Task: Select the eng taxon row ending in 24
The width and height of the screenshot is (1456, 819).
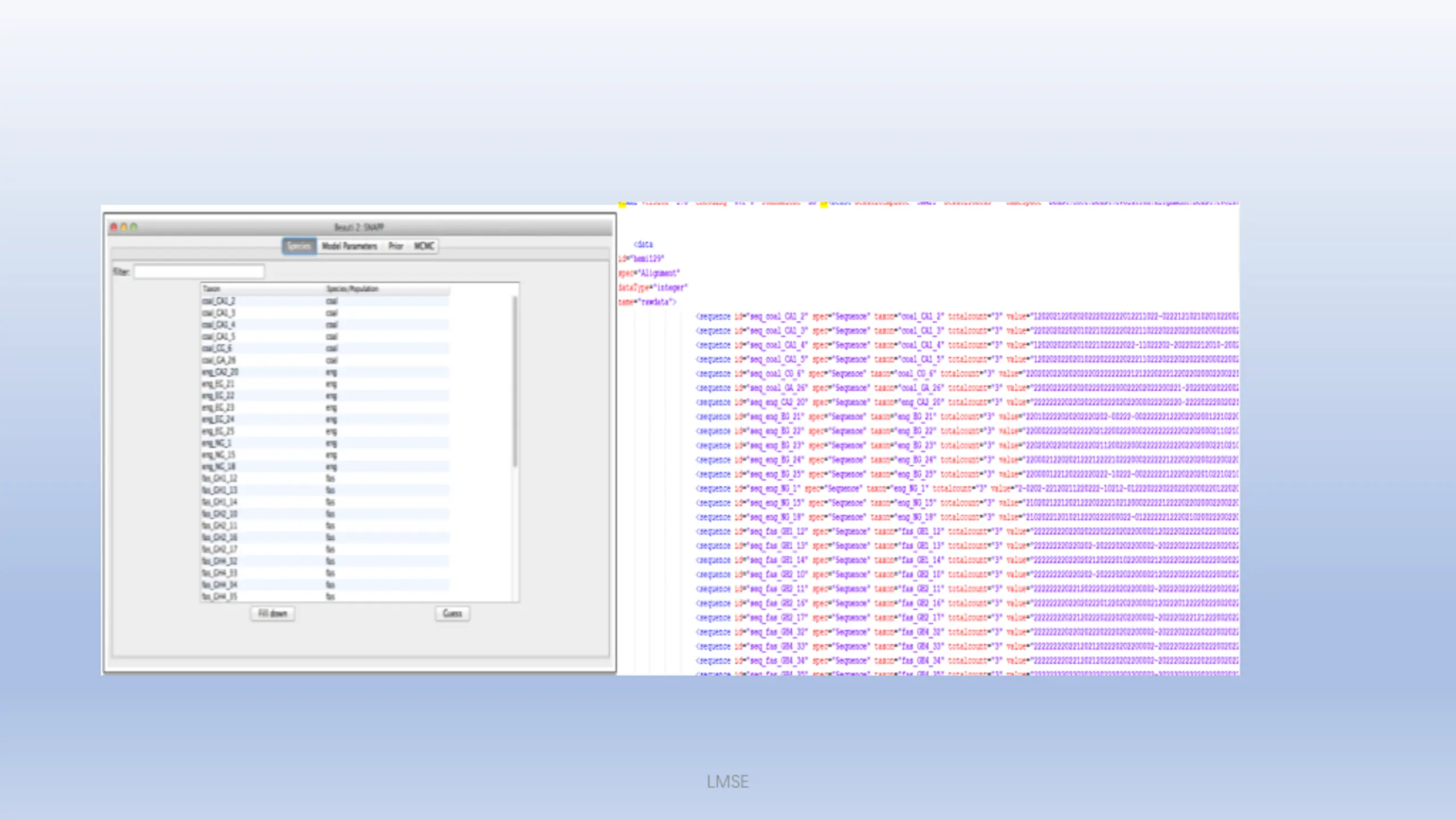Action: pos(325,419)
